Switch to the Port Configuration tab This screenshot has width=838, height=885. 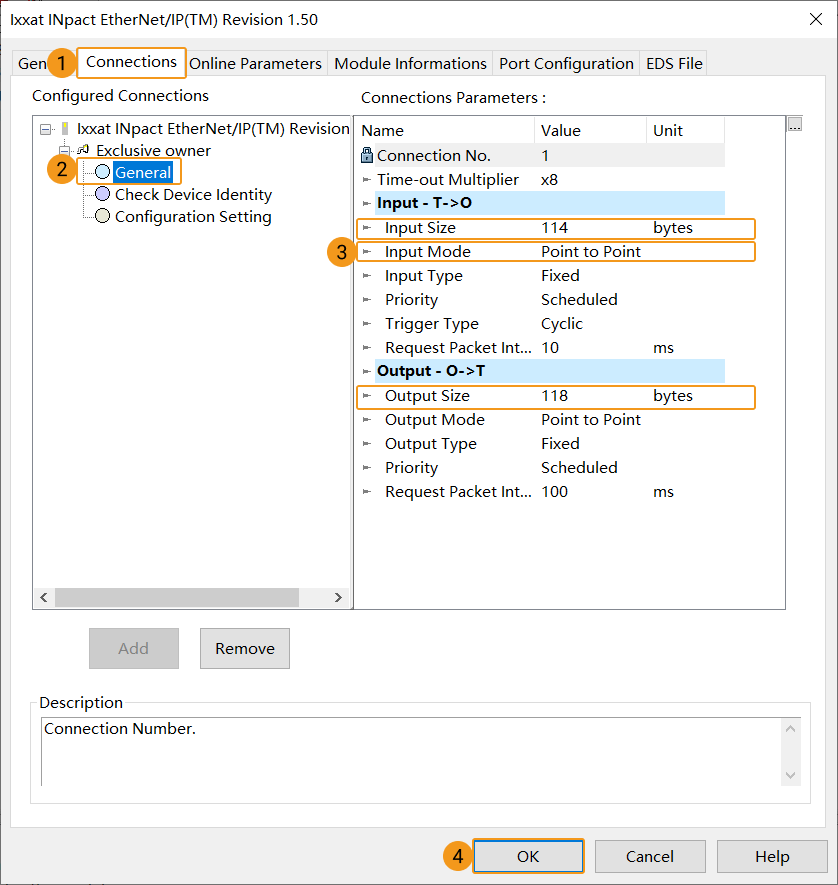[x=565, y=62]
